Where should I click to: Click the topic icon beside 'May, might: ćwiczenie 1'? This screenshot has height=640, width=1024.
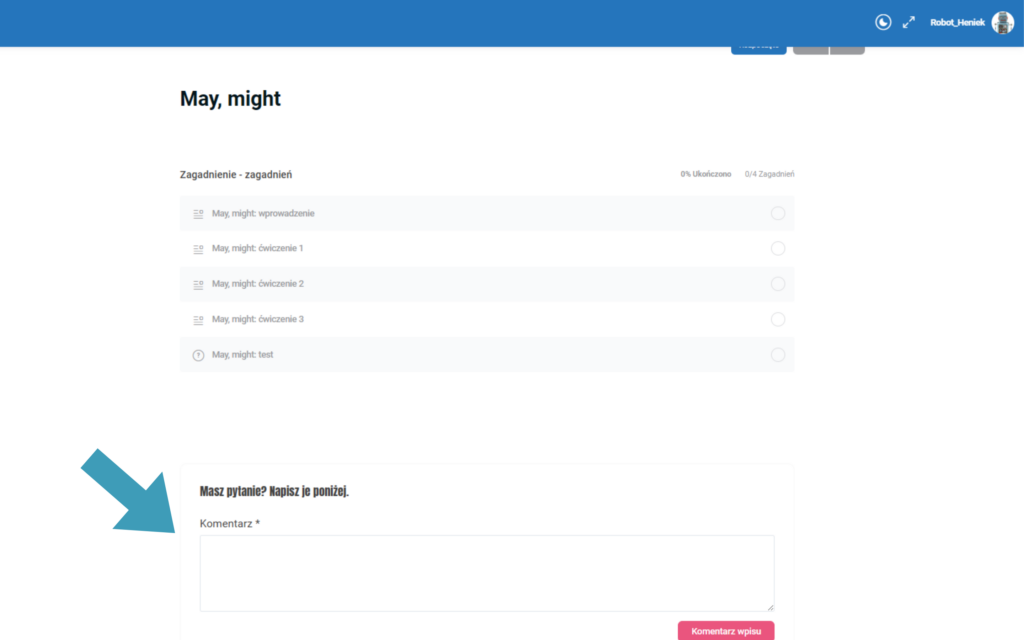coord(198,249)
